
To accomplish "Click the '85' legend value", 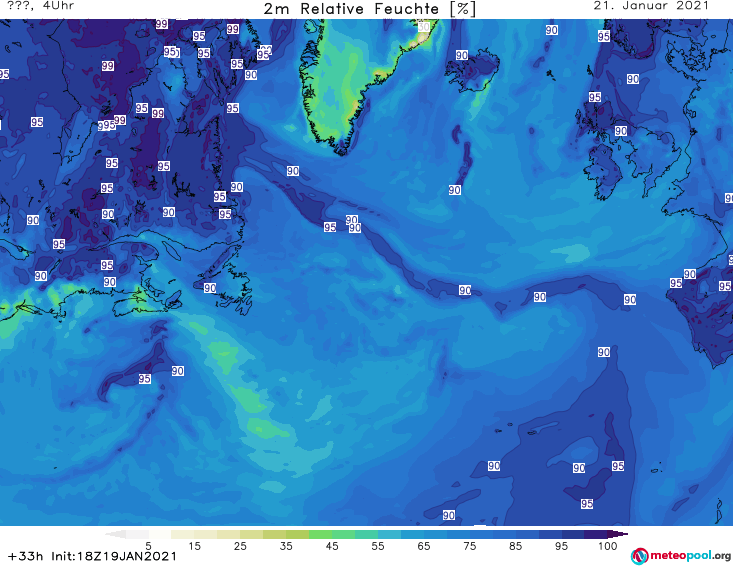I will click(x=515, y=545).
